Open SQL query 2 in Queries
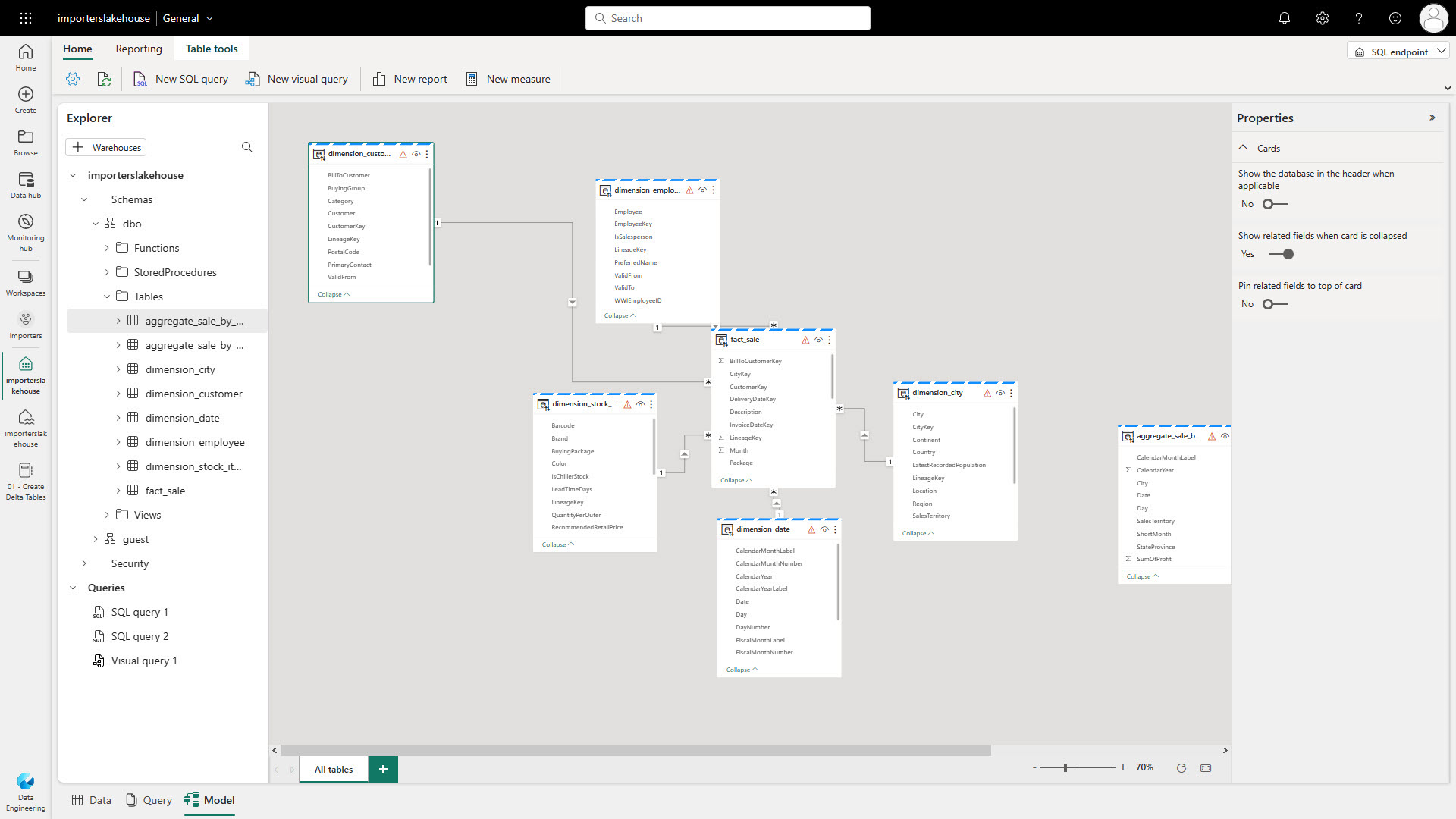1456x819 pixels. 140,636
